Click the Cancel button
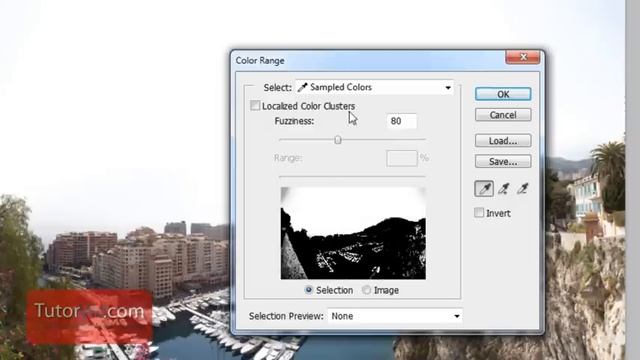Image resolution: width=640 pixels, height=360 pixels. coord(503,115)
